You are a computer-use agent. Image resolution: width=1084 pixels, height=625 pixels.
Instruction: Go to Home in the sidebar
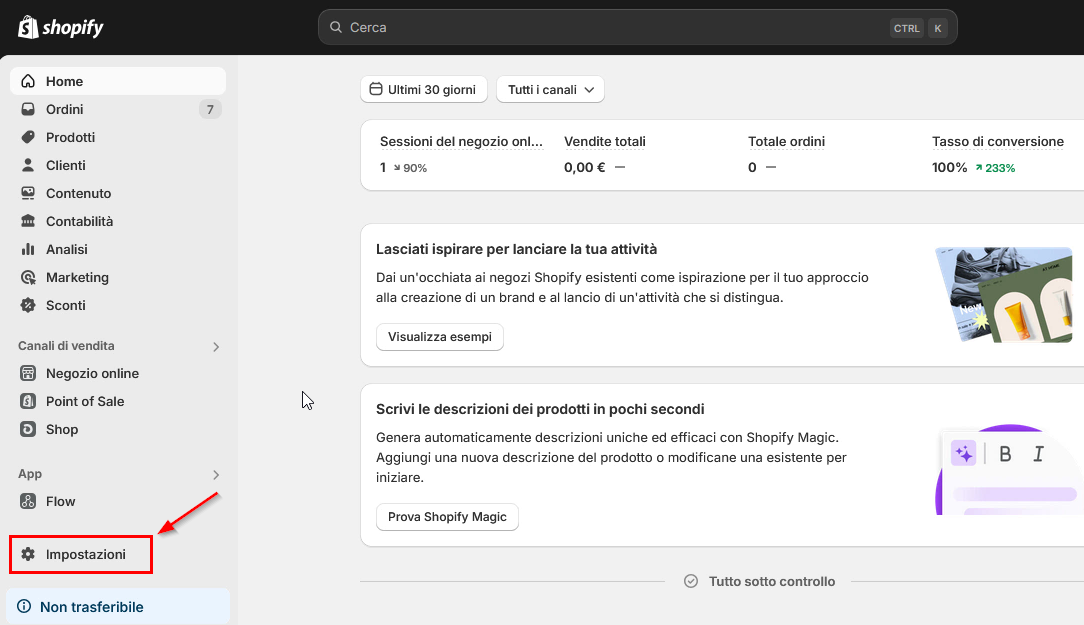(118, 81)
